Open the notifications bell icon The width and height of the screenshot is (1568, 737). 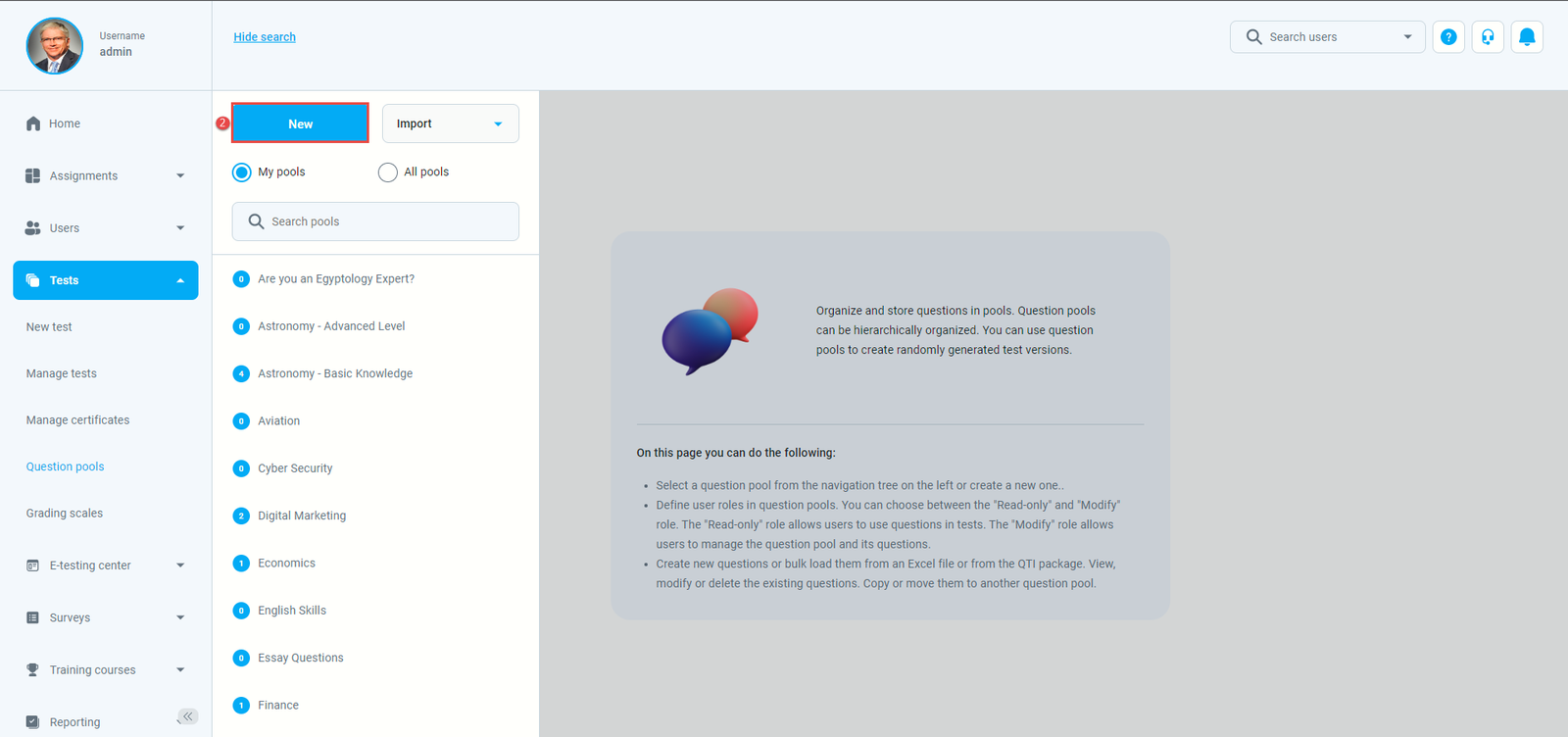tap(1527, 37)
